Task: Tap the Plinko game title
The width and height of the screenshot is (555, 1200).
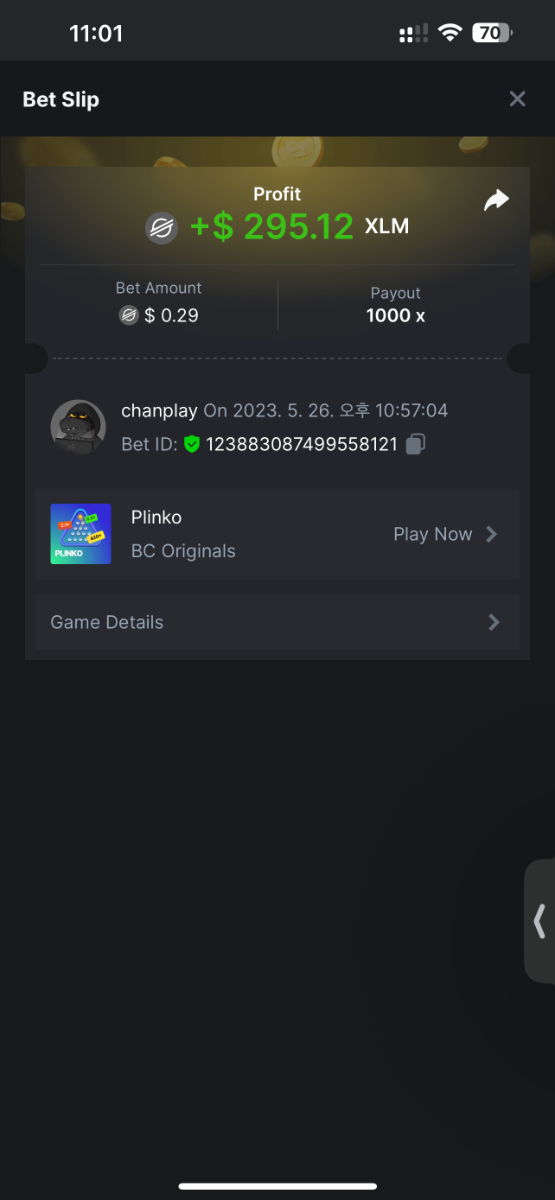Action: point(156,517)
